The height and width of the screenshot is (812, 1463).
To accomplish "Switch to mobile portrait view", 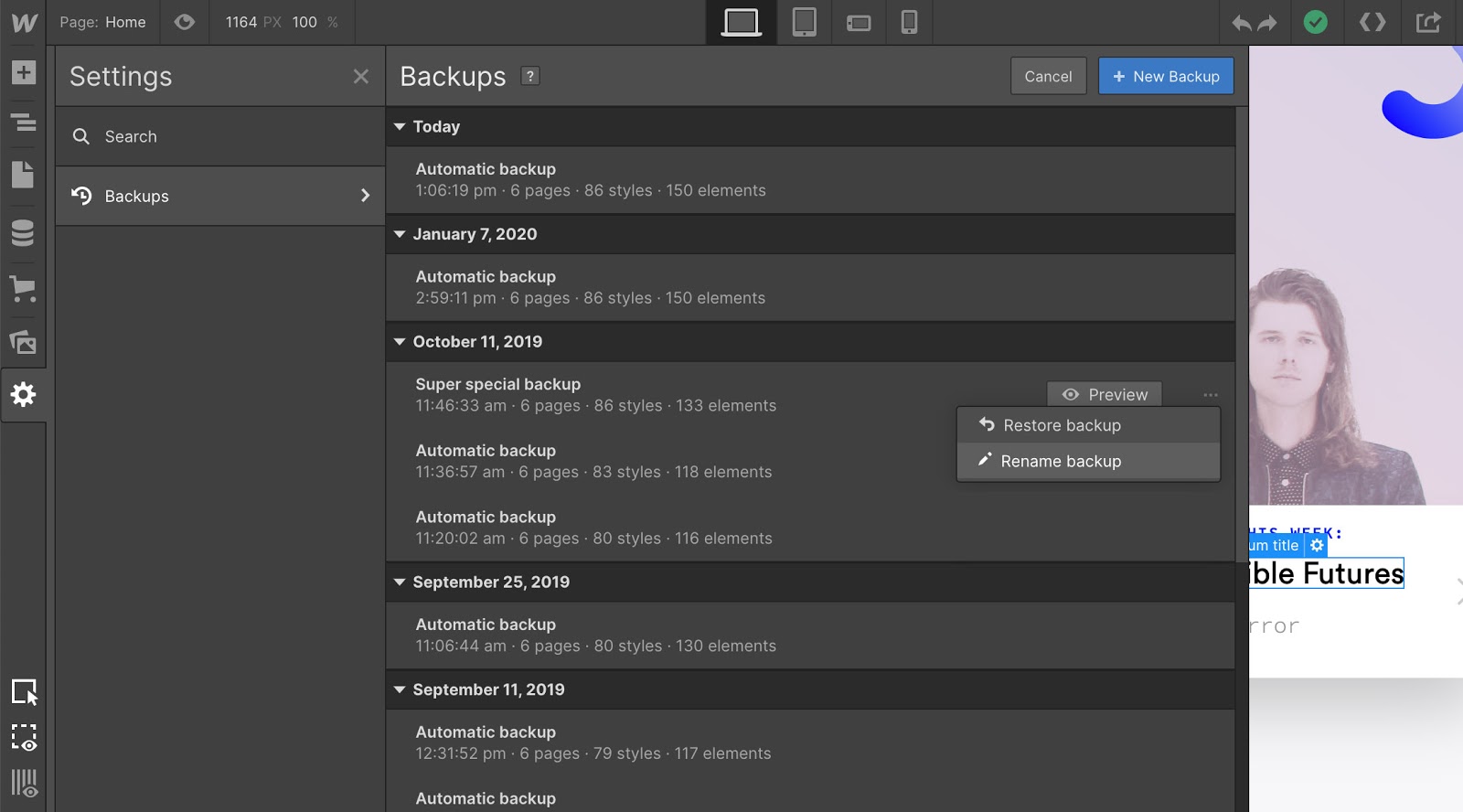I will coord(909,22).
